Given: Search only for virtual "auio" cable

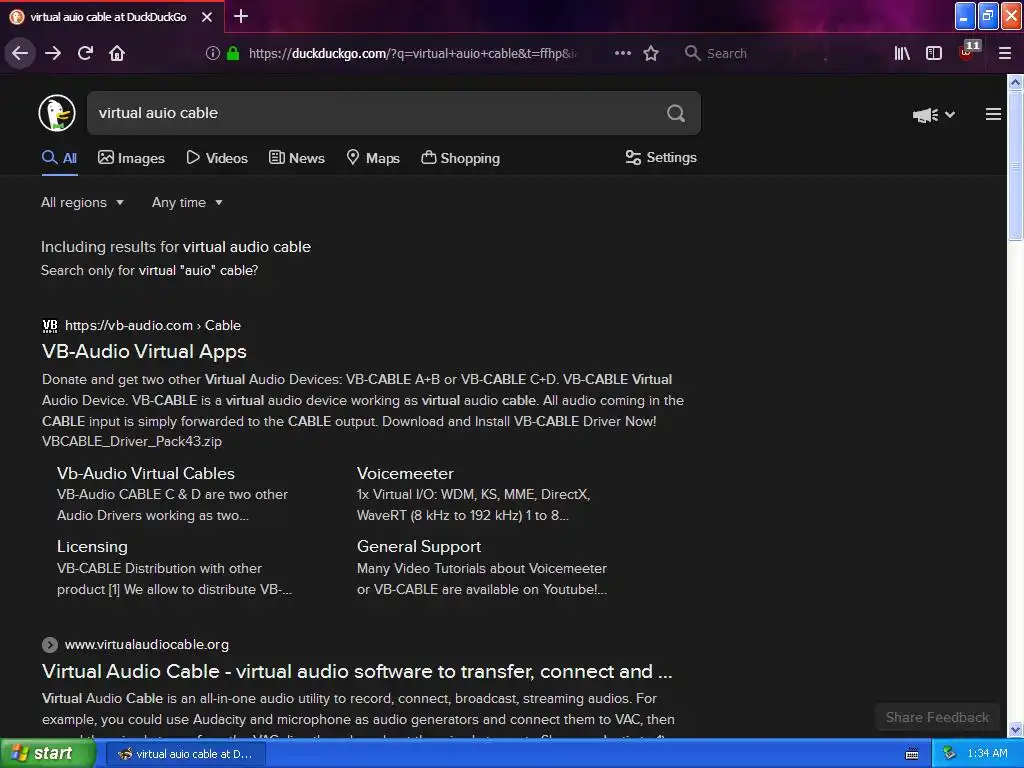Looking at the screenshot, I should pos(199,270).
